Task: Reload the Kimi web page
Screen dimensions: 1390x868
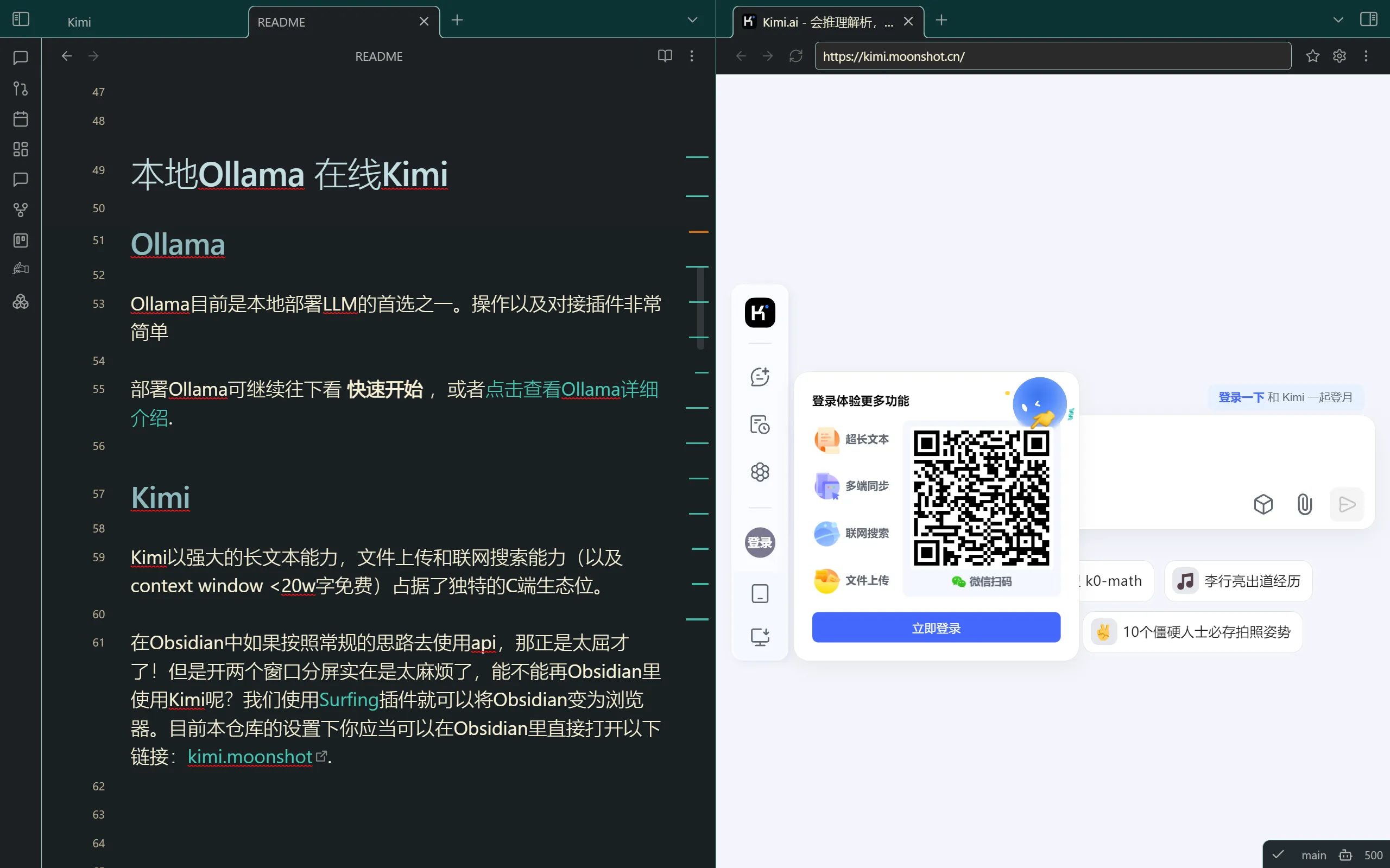Action: [x=796, y=56]
